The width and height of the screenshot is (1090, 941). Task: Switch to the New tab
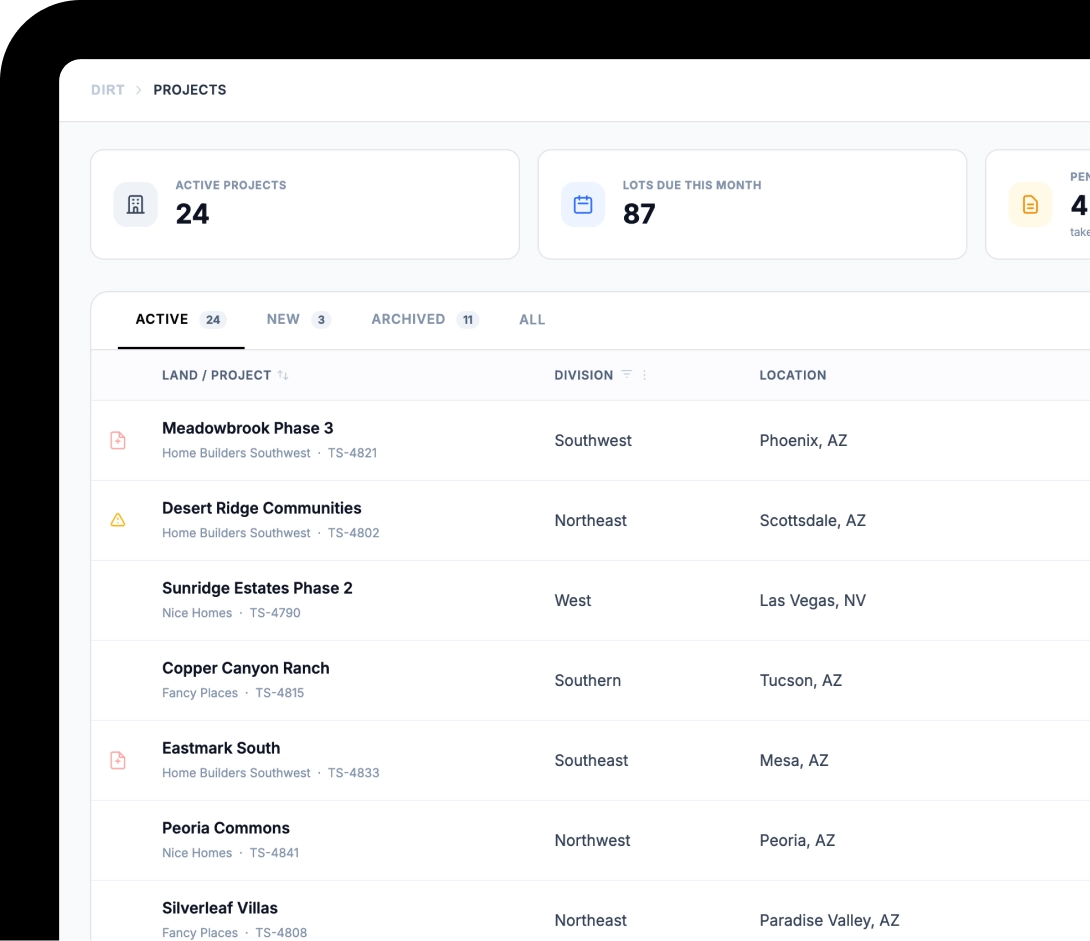pyautogui.click(x=298, y=320)
